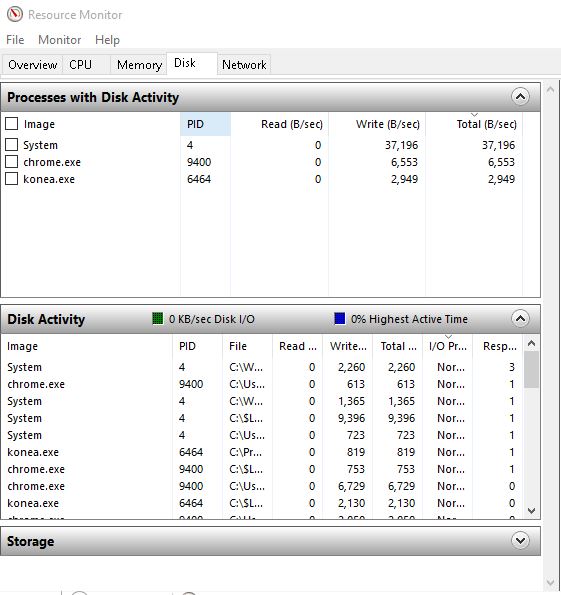Click main window scroll down arrow
Viewport: 561px width, 595px height.
point(550,582)
